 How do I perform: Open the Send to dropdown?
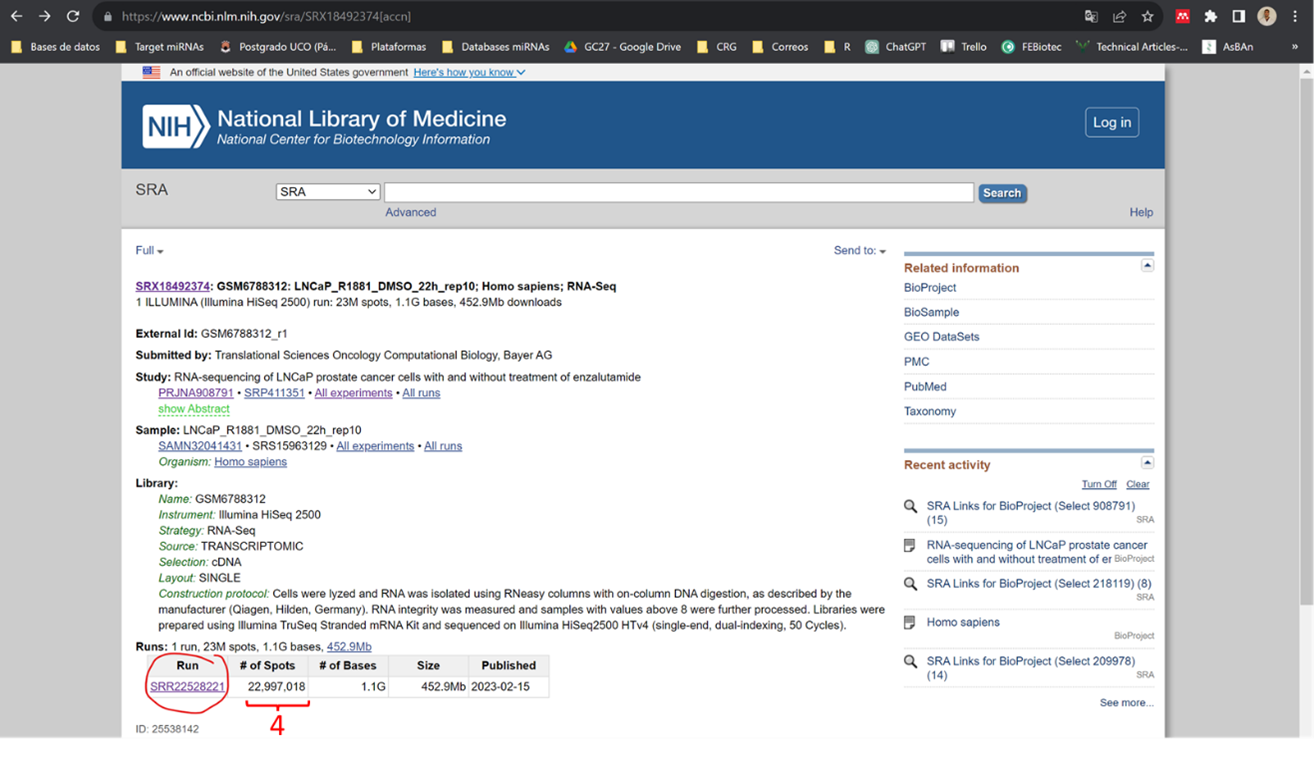click(859, 251)
